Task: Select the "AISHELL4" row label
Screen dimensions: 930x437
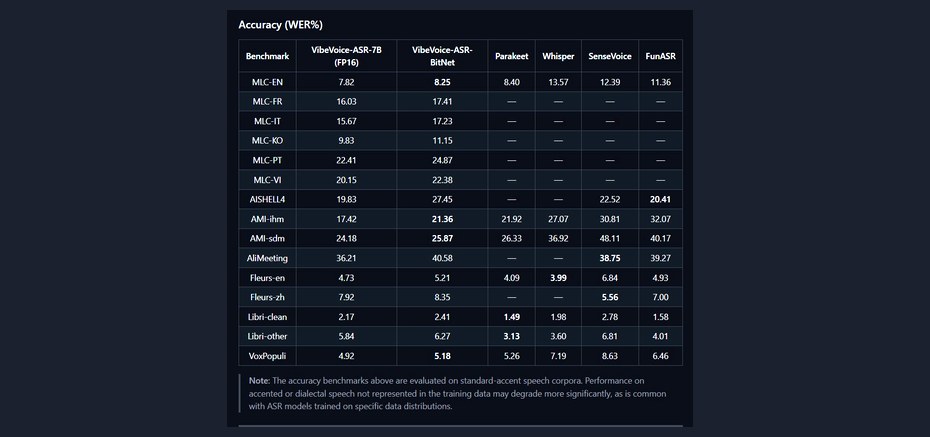Action: (267, 200)
